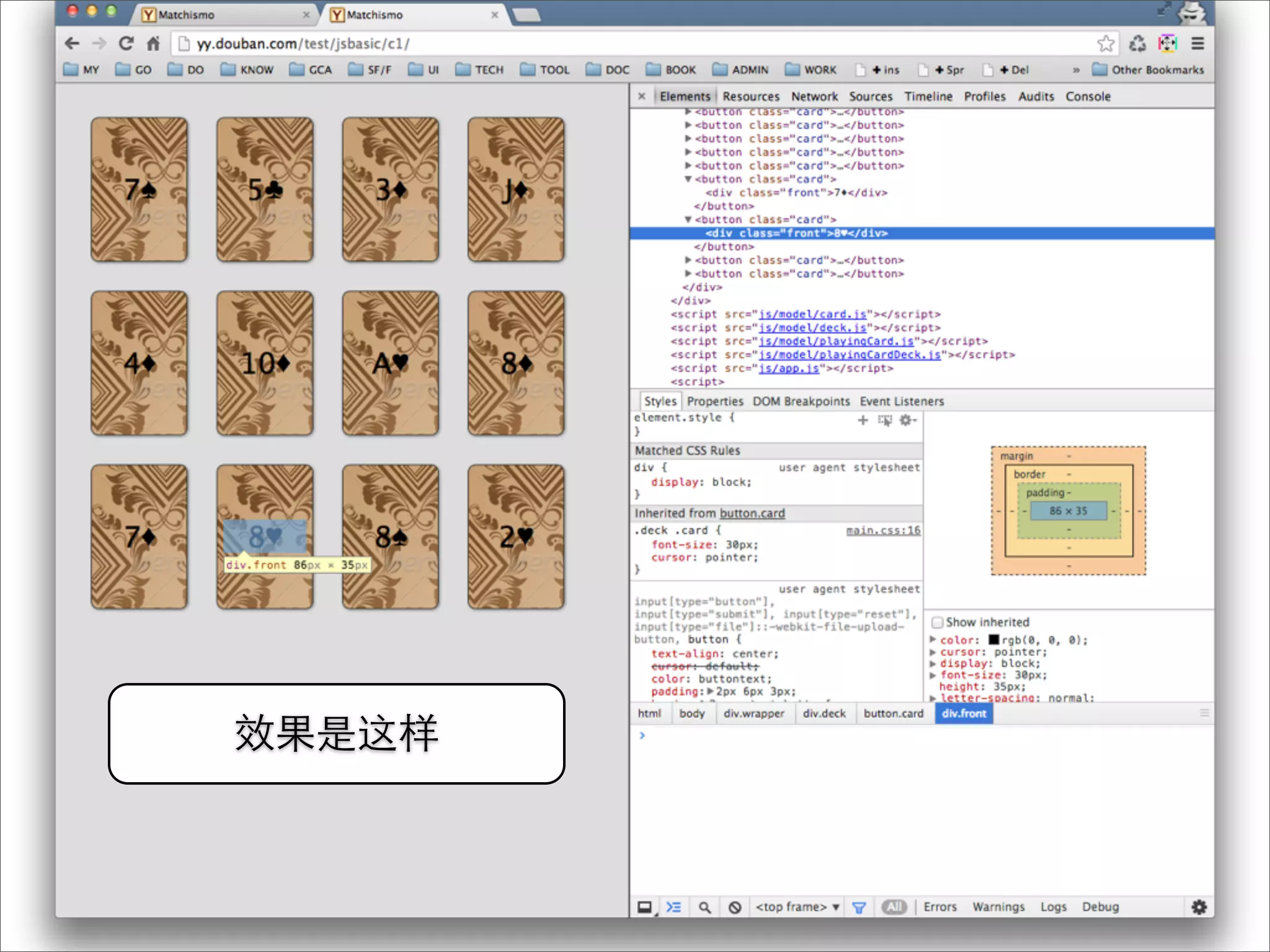Open the top frame dropdown
Image resolution: width=1270 pixels, height=952 pixels.
point(797,907)
